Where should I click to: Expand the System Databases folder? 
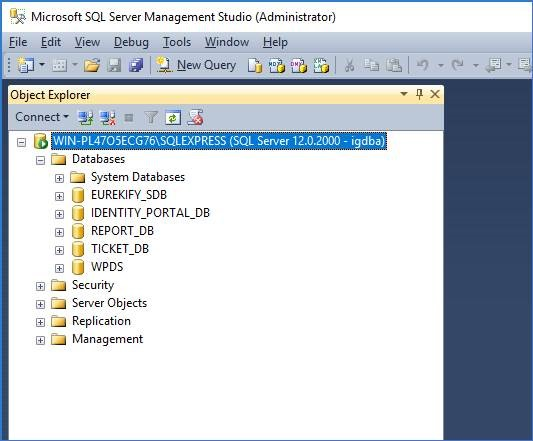(59, 178)
